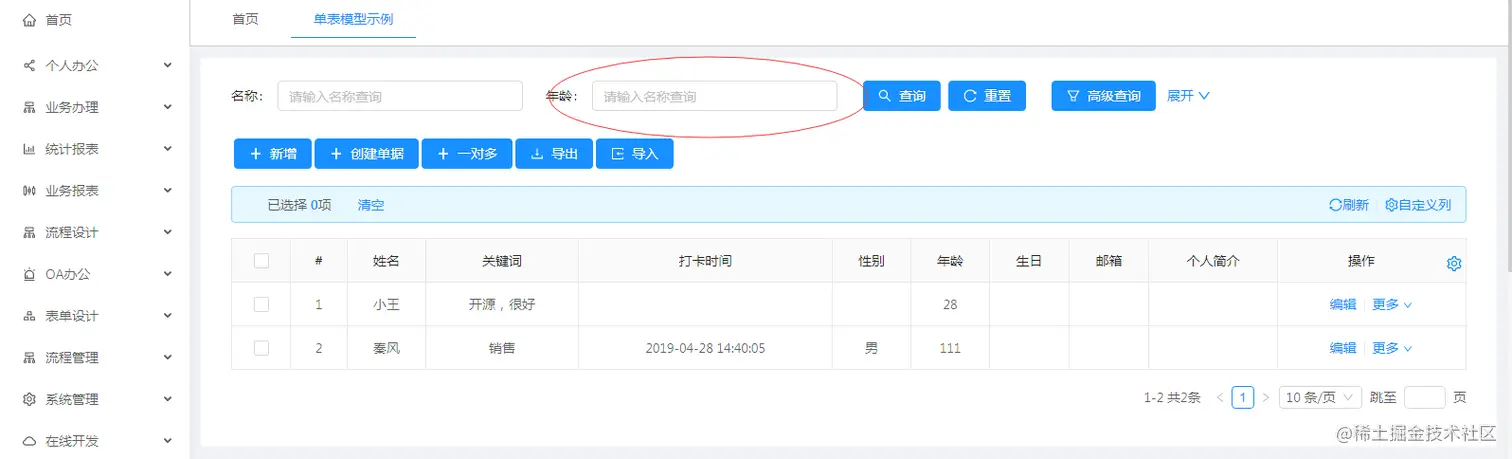The width and height of the screenshot is (1512, 459).
Task: Click 编辑 for row 小王
Action: tap(1343, 305)
